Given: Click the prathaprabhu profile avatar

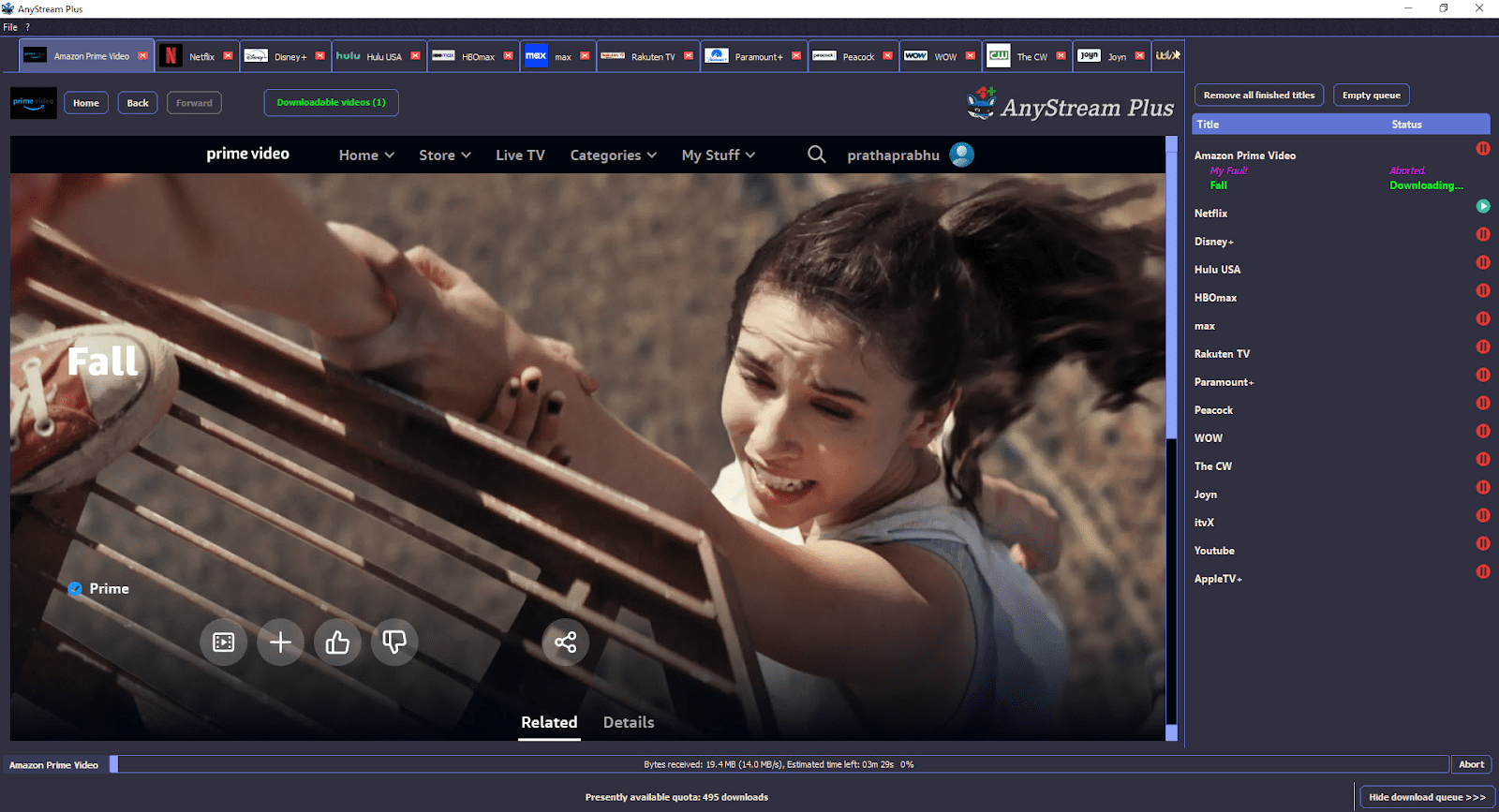Looking at the screenshot, I should (x=961, y=155).
